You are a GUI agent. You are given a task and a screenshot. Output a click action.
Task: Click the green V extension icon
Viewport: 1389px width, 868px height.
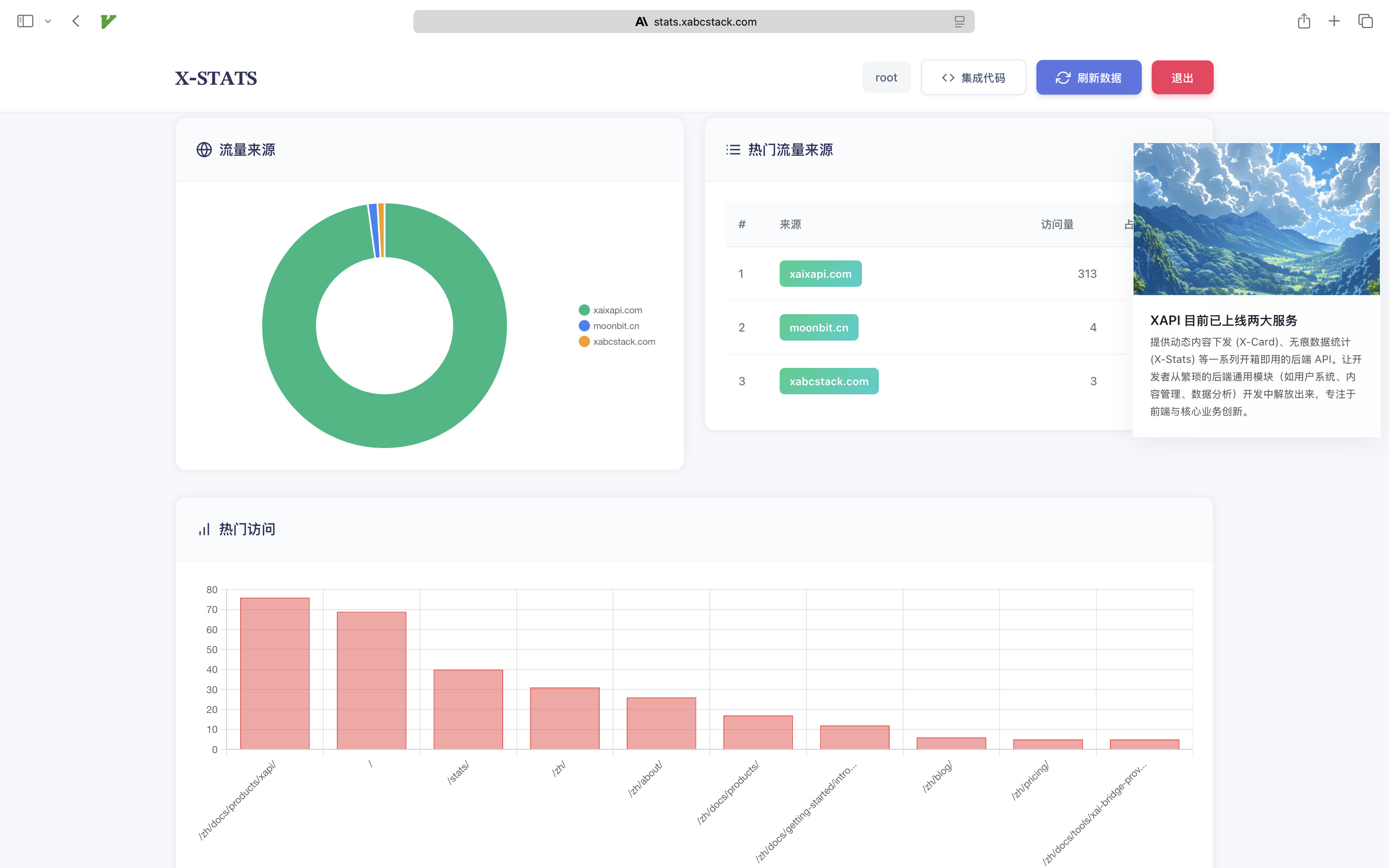[x=108, y=21]
